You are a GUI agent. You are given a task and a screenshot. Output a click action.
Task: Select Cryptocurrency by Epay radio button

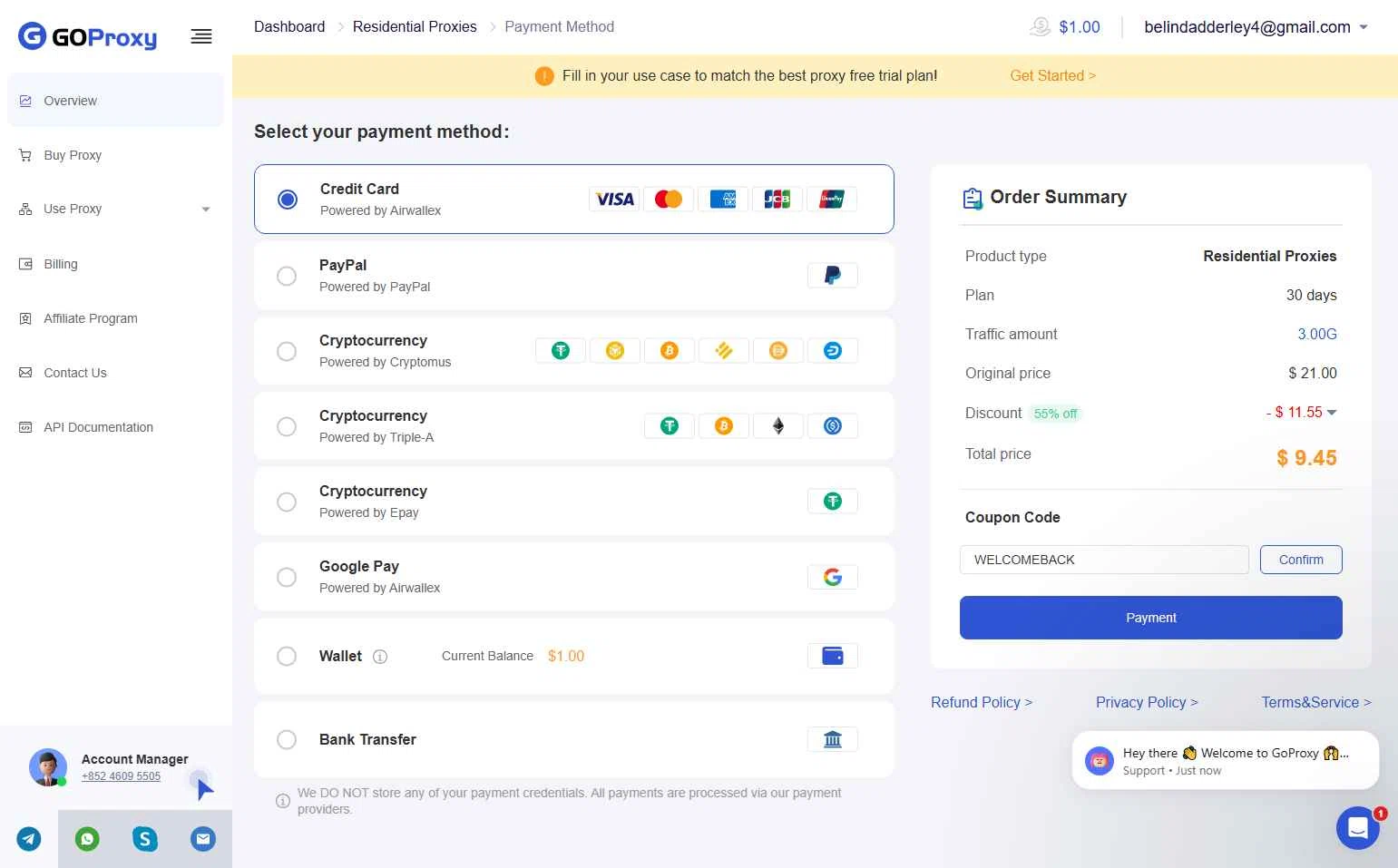[x=287, y=502]
